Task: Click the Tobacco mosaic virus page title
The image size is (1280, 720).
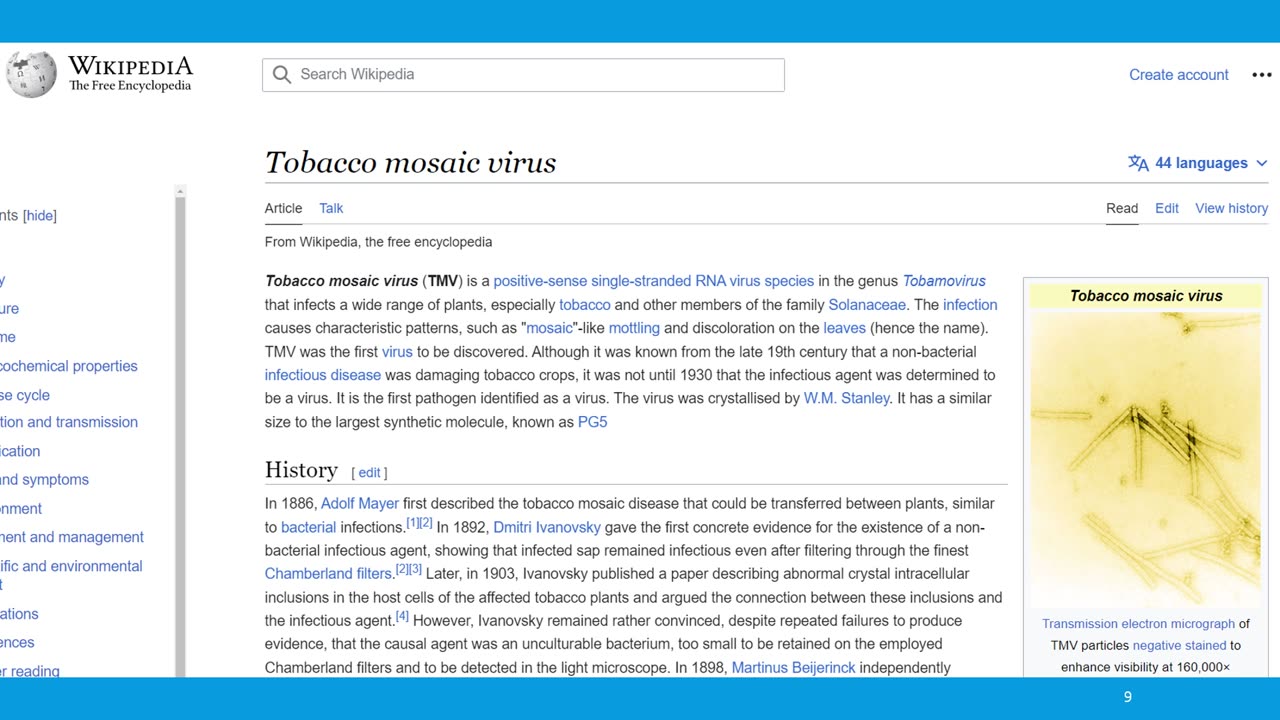Action: click(x=410, y=163)
